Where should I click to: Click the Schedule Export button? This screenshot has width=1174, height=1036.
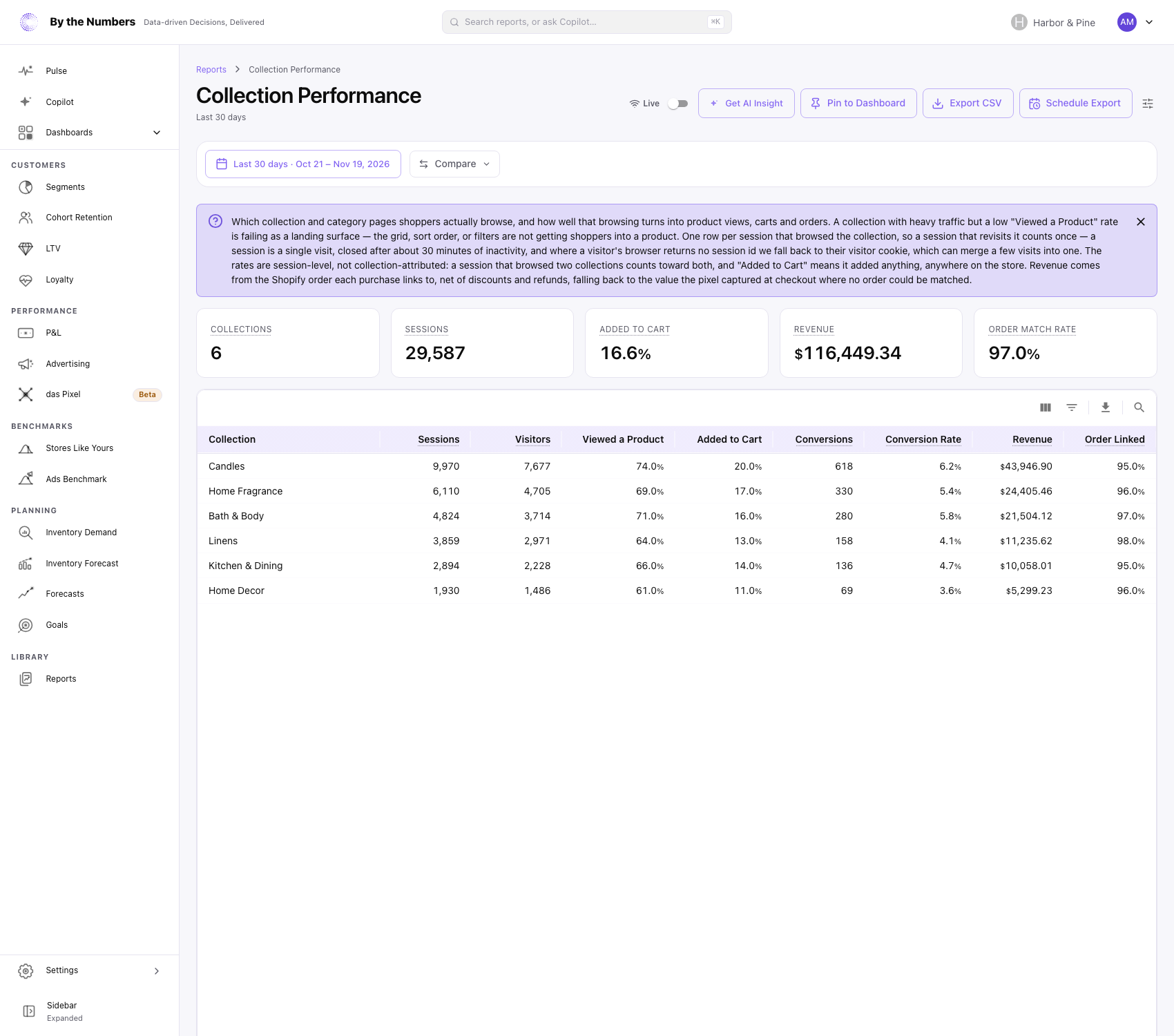pyautogui.click(x=1076, y=104)
